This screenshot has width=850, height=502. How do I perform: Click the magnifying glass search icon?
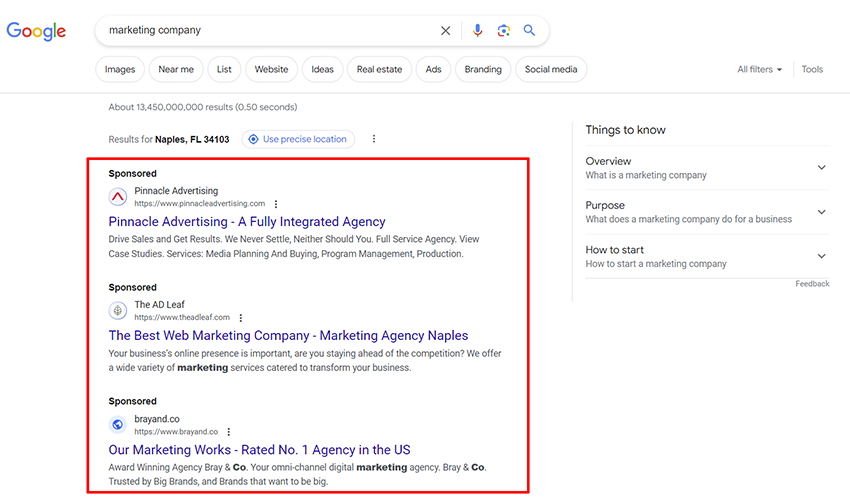pos(529,30)
